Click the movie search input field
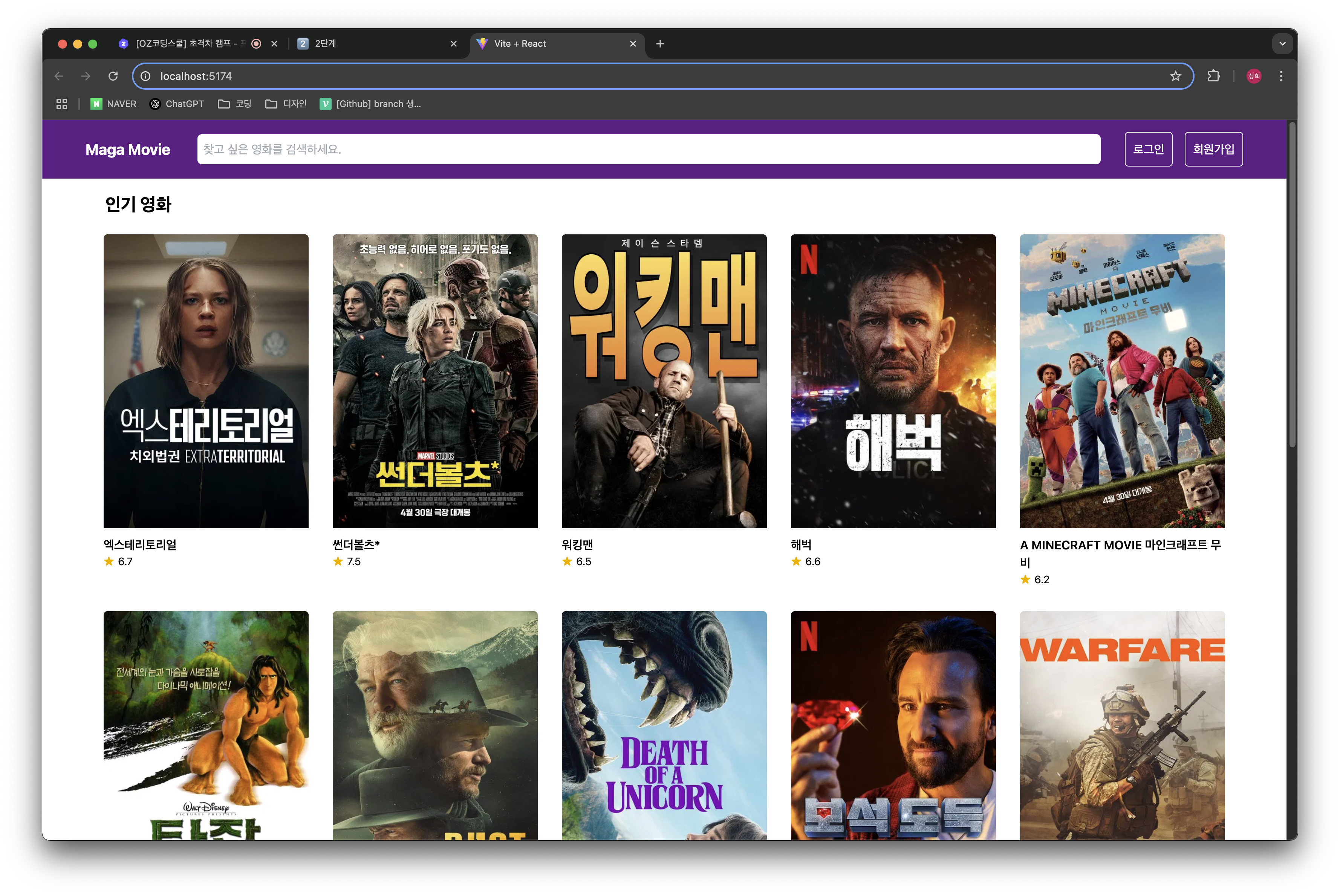This screenshot has width=1340, height=896. tap(649, 149)
